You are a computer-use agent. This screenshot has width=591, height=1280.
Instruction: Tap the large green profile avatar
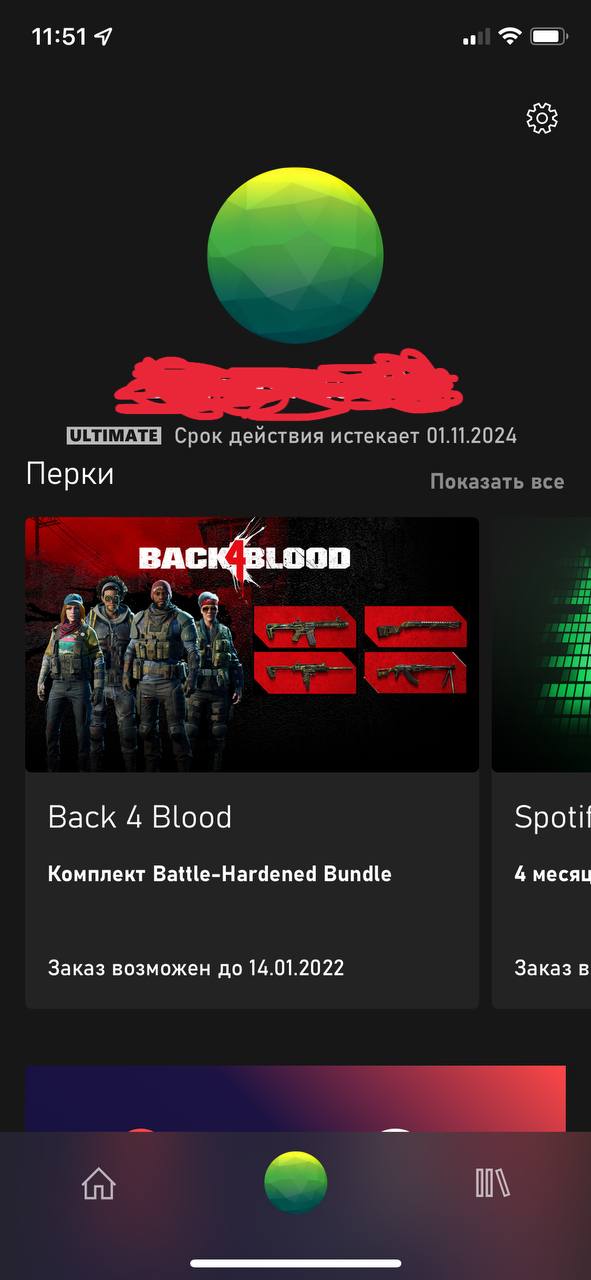(295, 256)
